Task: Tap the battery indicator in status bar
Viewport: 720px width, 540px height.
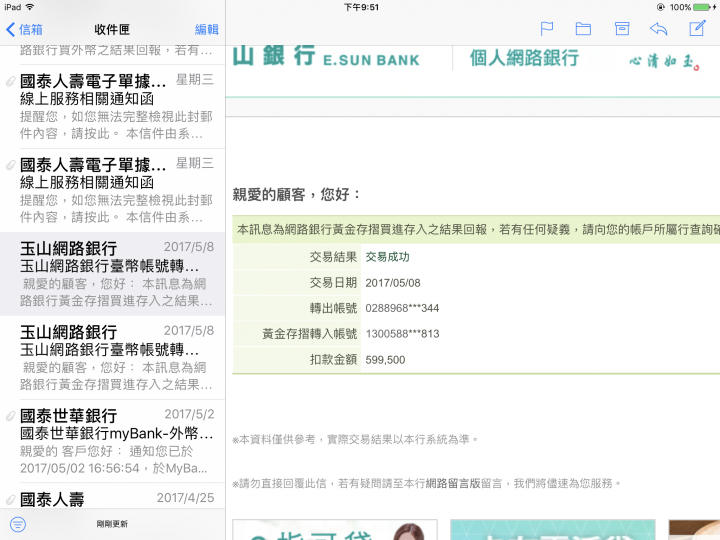Action: click(x=701, y=7)
